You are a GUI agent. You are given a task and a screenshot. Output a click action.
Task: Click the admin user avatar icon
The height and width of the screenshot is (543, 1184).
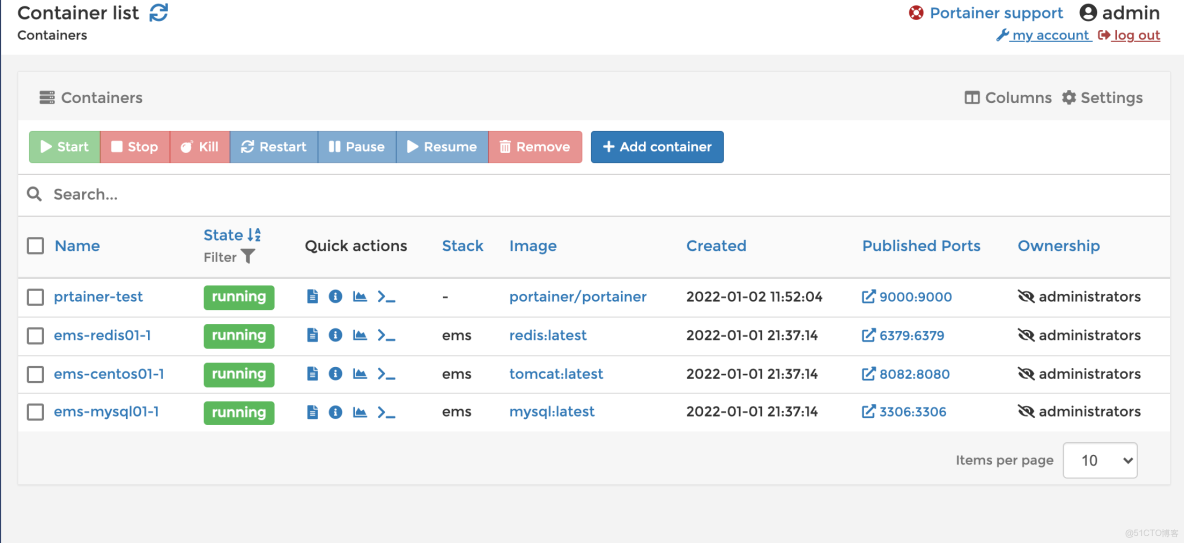click(x=1087, y=13)
